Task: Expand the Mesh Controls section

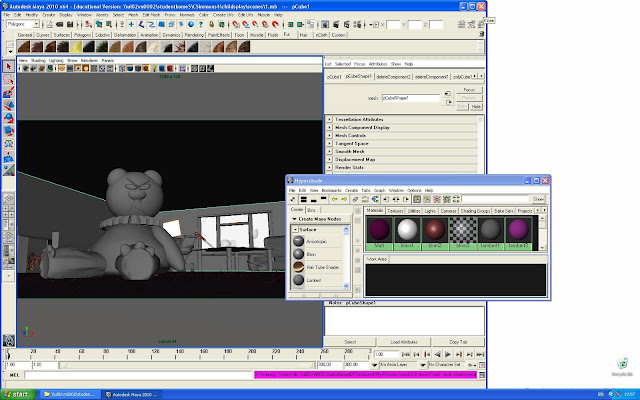Action: coord(329,136)
